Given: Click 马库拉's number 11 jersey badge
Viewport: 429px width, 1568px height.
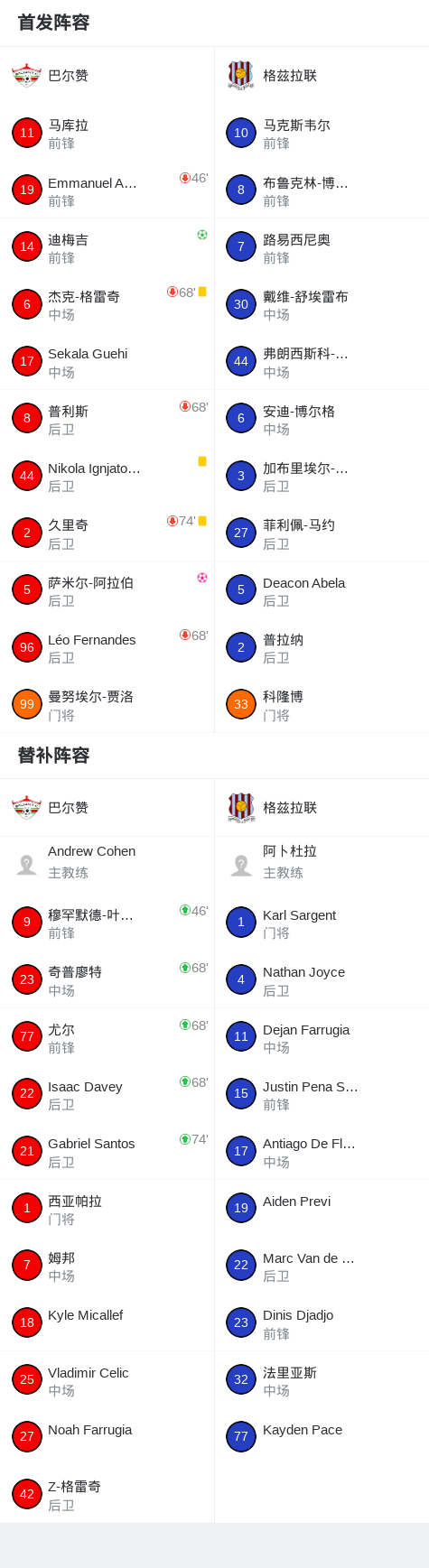Looking at the screenshot, I should pos(27,133).
